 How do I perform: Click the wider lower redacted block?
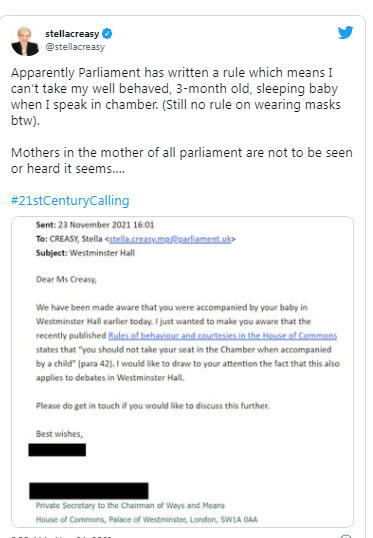tap(89, 491)
